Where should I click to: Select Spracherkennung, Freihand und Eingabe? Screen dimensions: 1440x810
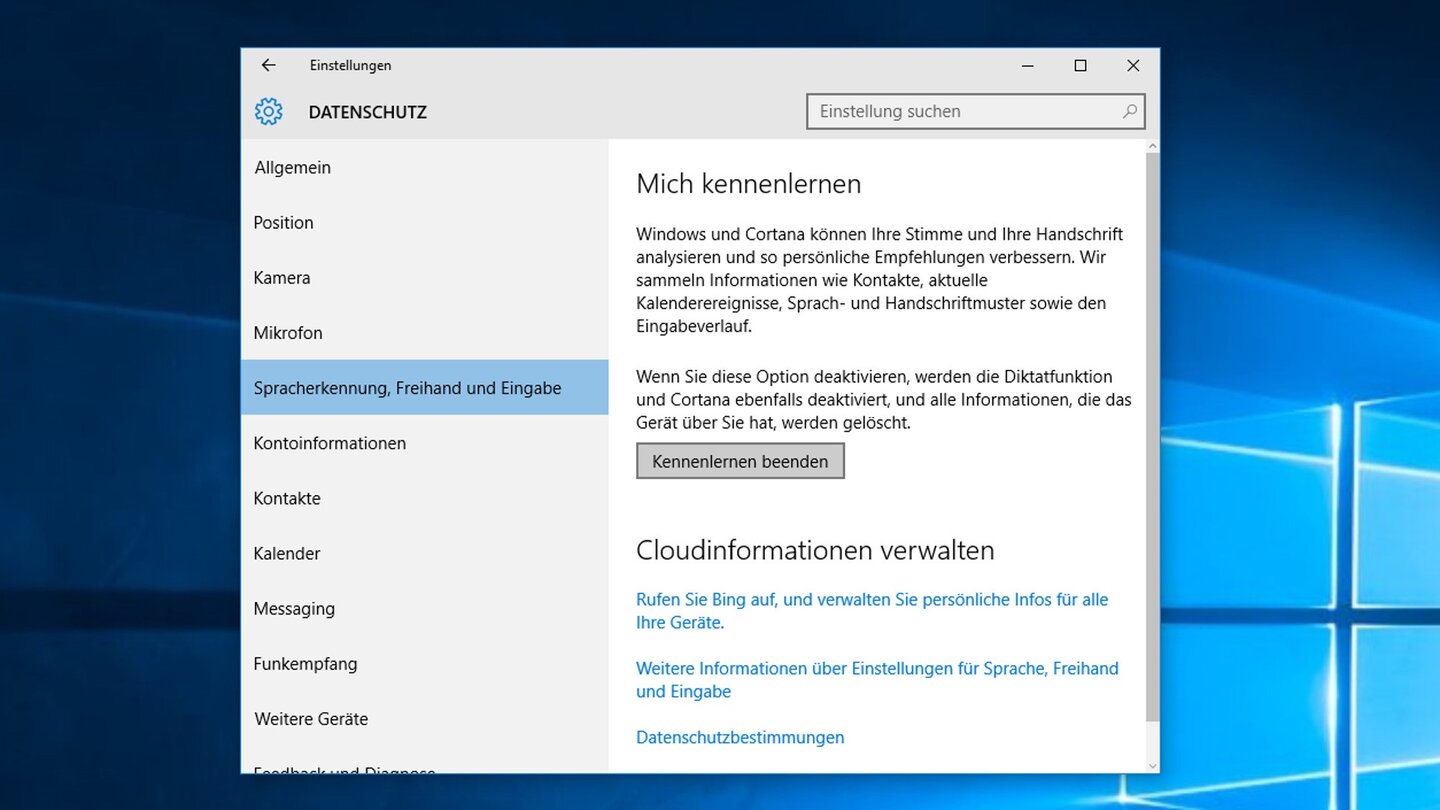pyautogui.click(x=424, y=387)
